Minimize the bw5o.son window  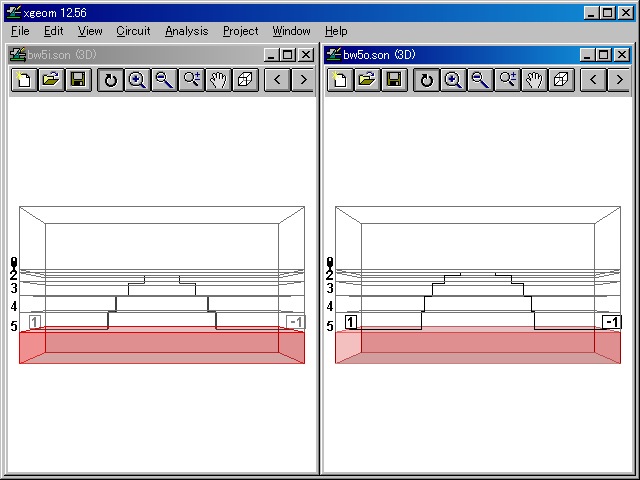pos(587,55)
